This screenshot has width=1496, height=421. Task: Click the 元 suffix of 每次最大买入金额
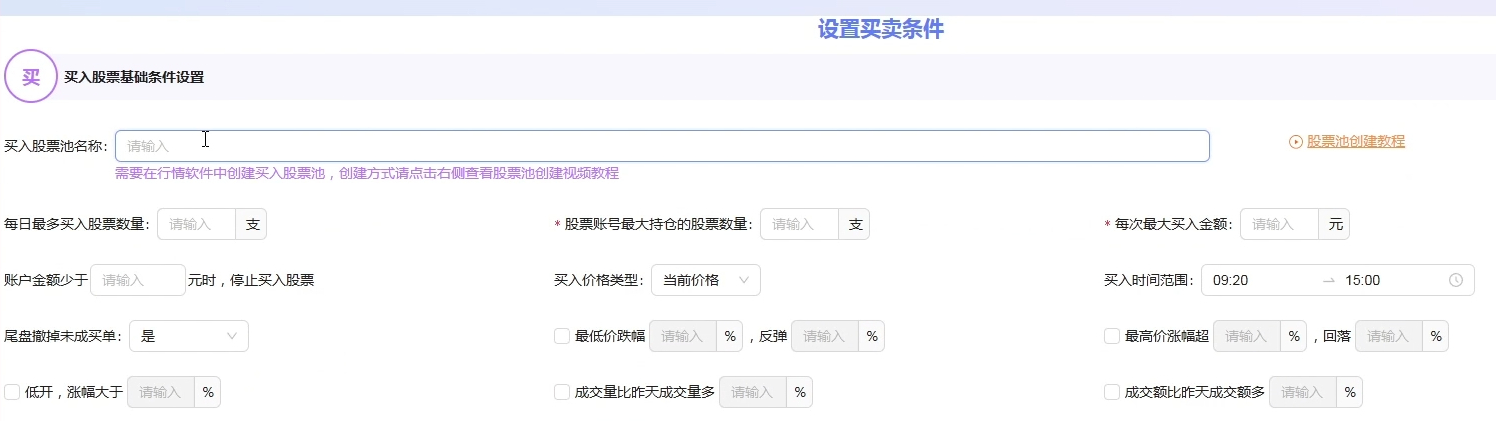click(1335, 224)
